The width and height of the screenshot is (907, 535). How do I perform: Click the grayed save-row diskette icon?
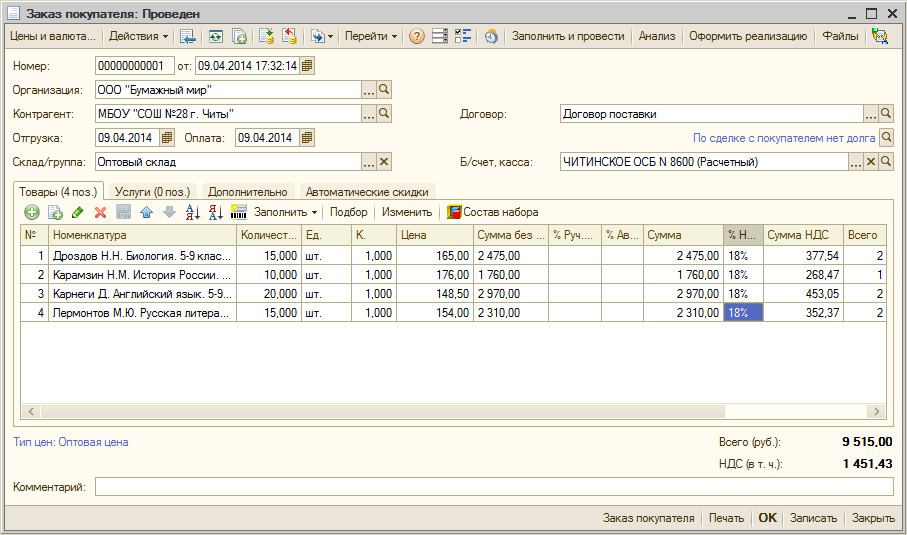coord(124,212)
